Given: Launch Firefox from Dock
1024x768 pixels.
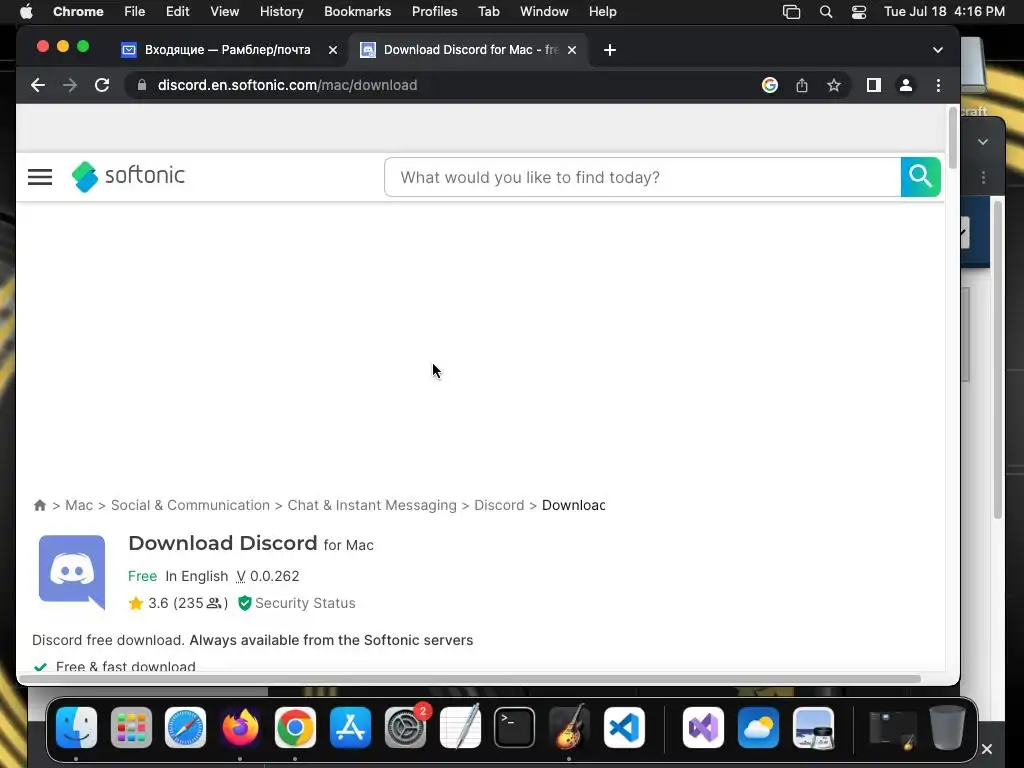Looking at the screenshot, I should click(x=240, y=727).
